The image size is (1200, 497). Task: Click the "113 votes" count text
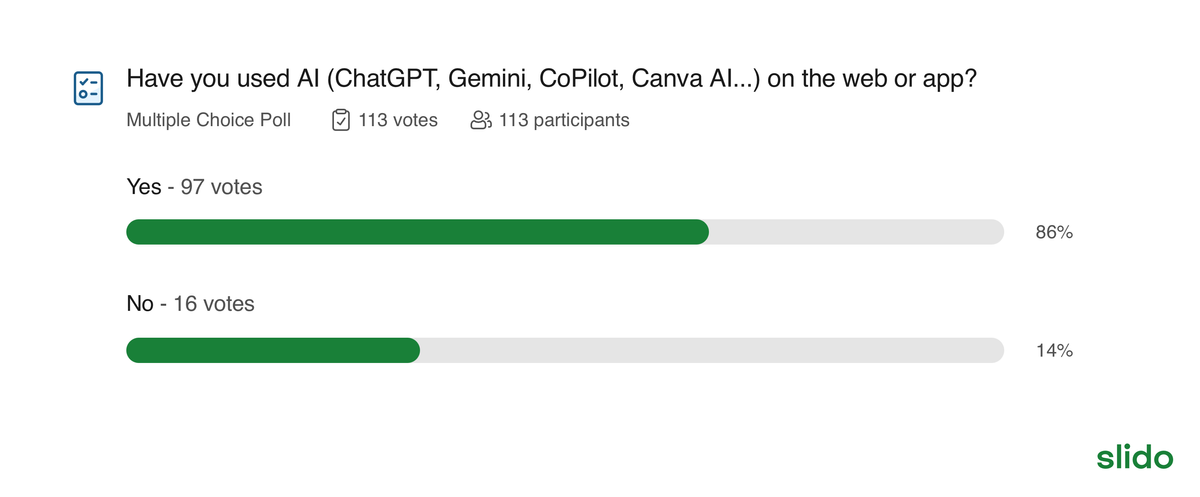pyautogui.click(x=398, y=120)
